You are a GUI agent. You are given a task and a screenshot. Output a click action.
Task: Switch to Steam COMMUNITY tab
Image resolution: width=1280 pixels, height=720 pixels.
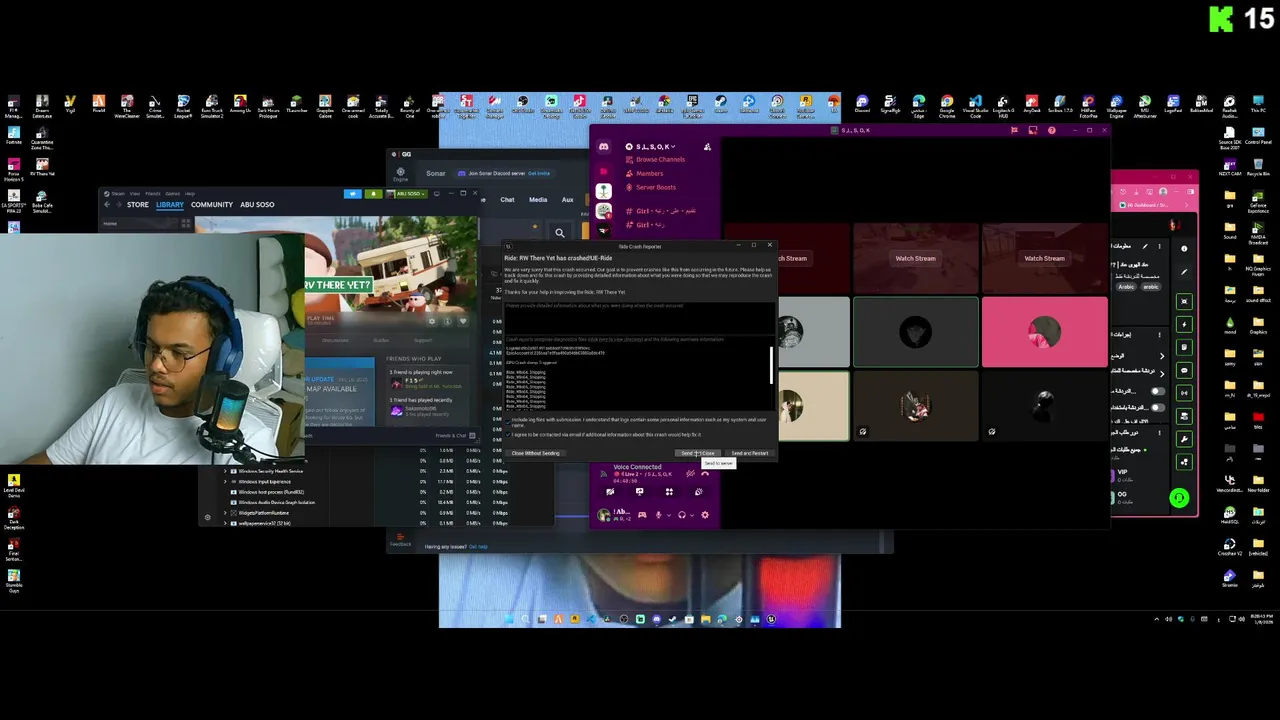coord(211,205)
